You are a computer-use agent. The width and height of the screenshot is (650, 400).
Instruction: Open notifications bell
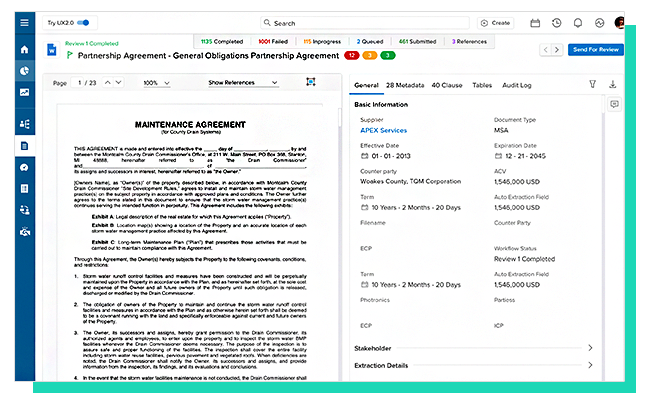577,22
